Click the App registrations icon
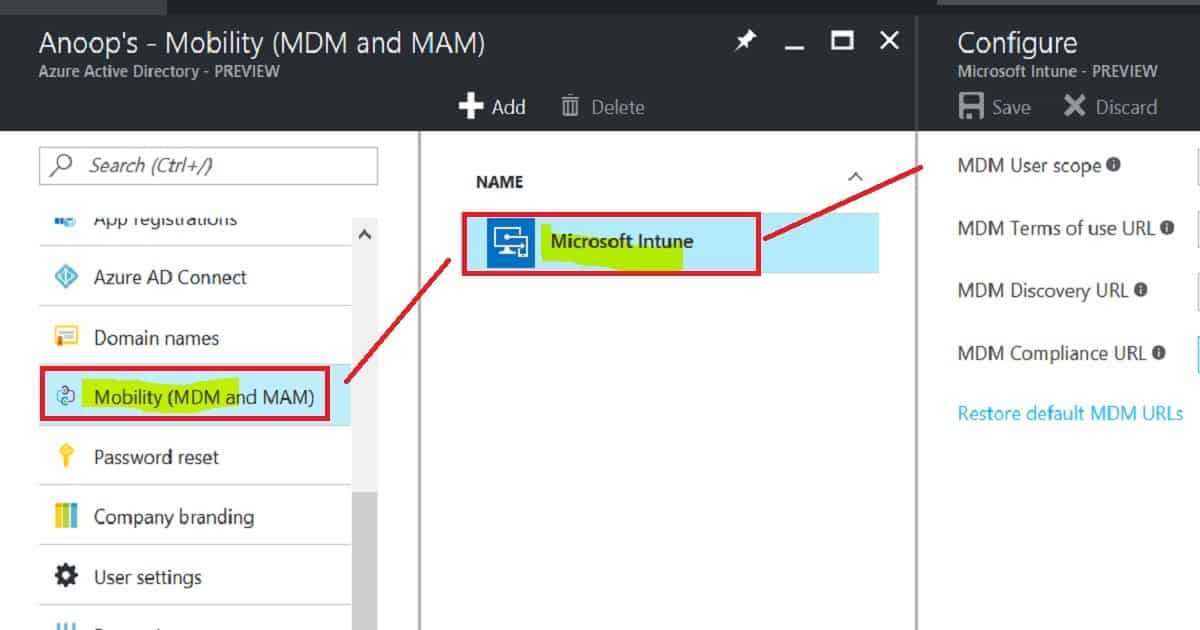Image resolution: width=1200 pixels, height=630 pixels. 66,219
